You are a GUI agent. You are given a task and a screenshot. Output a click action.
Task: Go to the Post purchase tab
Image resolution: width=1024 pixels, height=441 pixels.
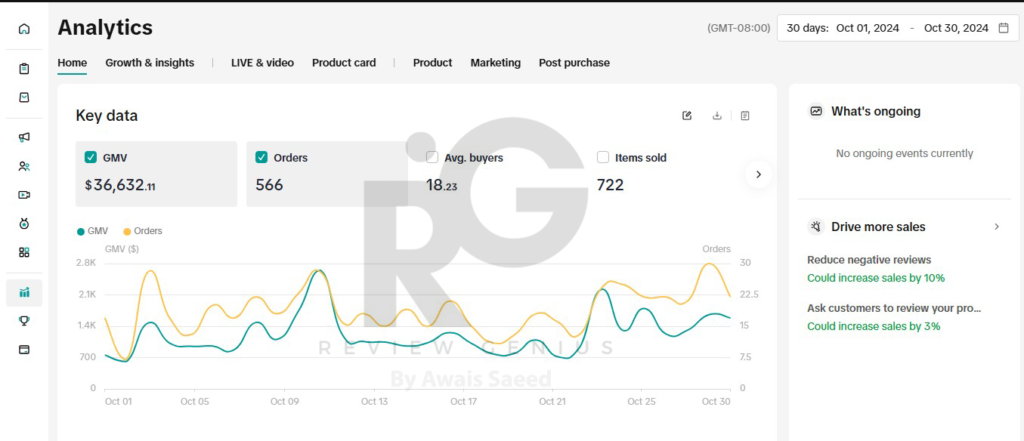pyautogui.click(x=574, y=62)
